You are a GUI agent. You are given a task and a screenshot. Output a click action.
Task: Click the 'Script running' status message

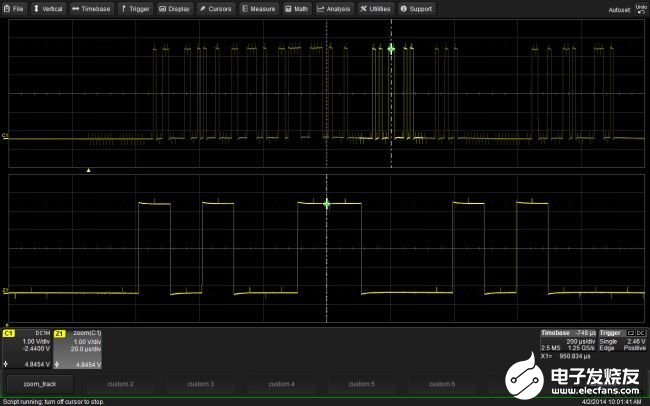click(x=53, y=402)
